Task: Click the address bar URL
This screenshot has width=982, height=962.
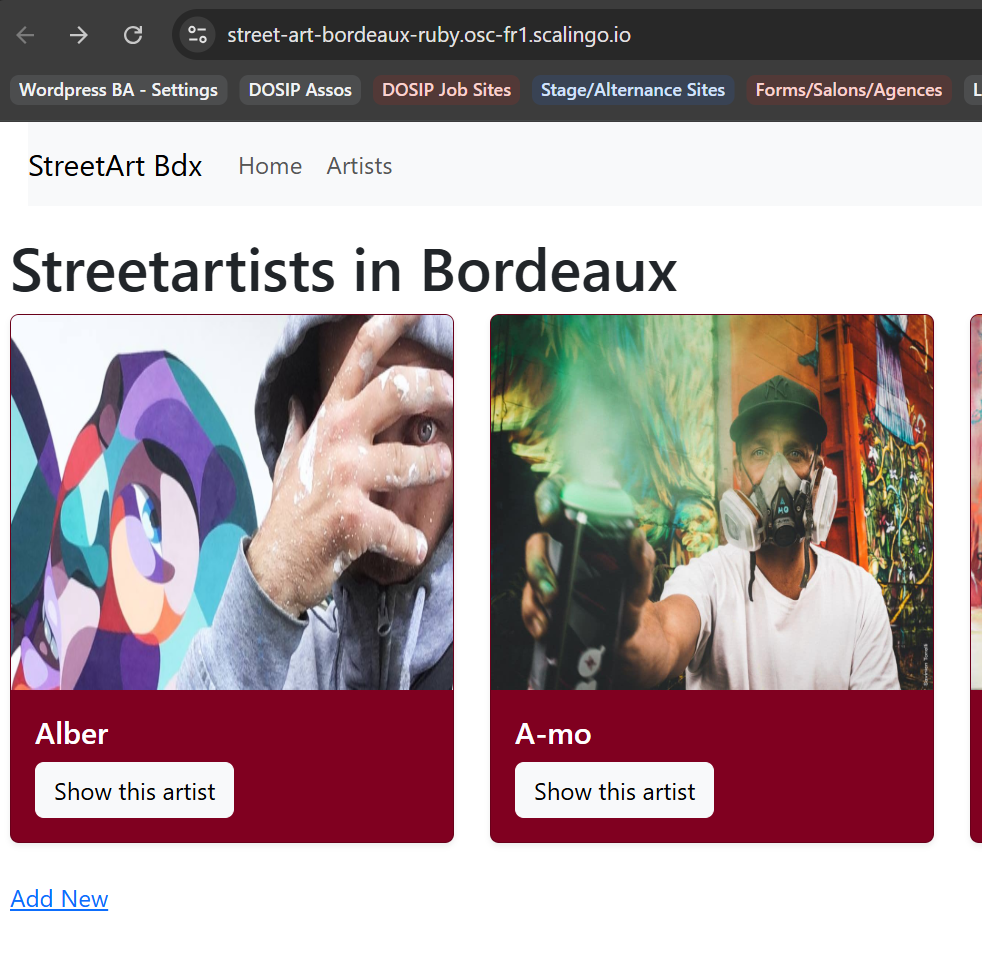Action: [x=428, y=36]
